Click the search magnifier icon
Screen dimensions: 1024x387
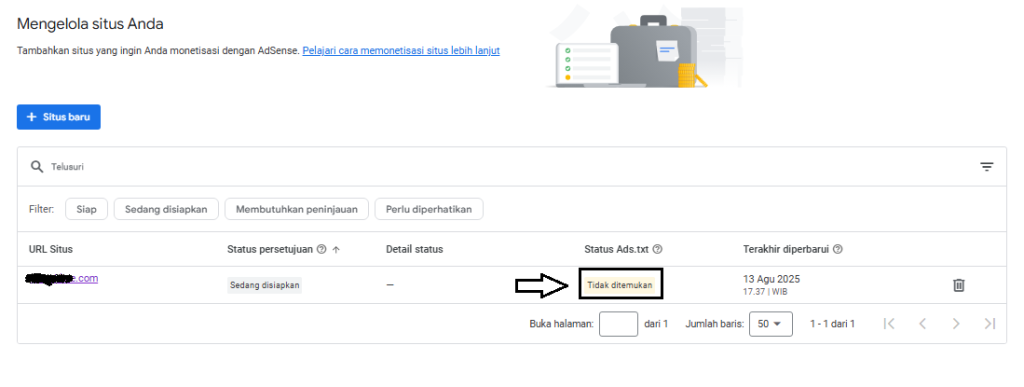pyautogui.click(x=37, y=166)
